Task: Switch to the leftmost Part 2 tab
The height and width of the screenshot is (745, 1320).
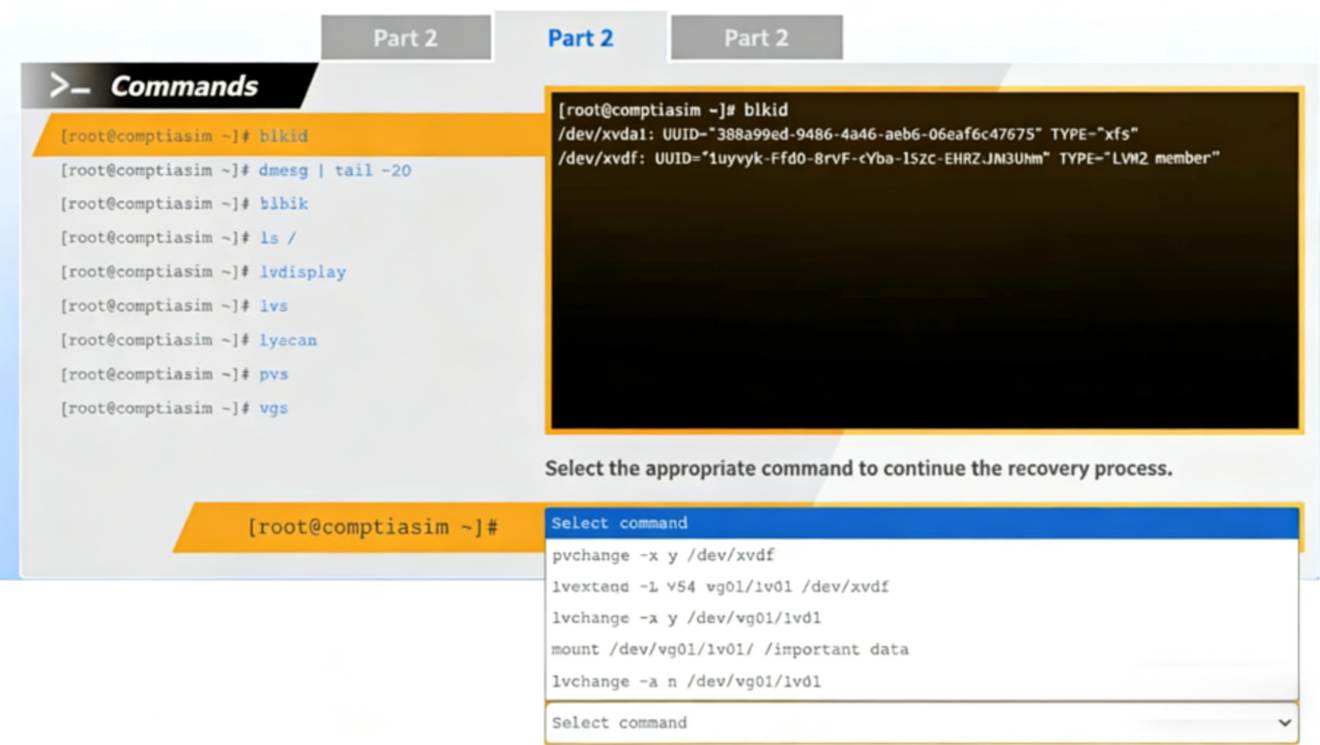Action: [406, 37]
